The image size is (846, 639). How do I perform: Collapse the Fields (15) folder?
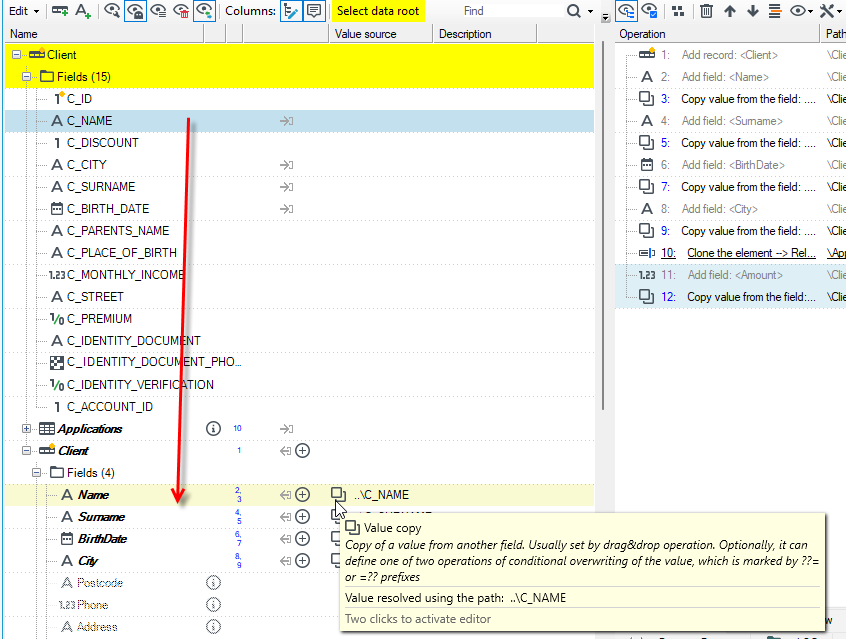click(x=26, y=77)
